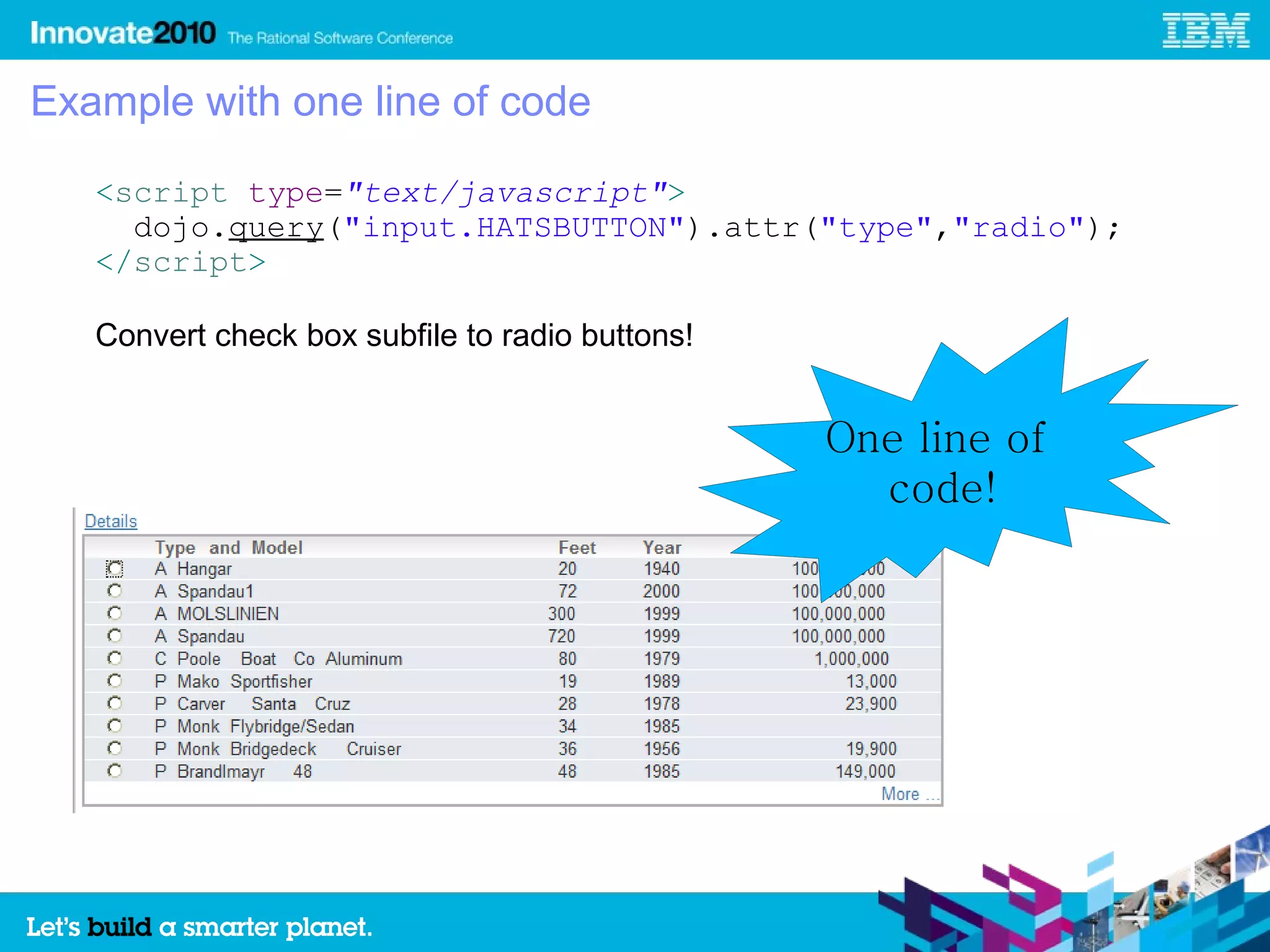The height and width of the screenshot is (952, 1270).
Task: Click the price value 19,900
Action: click(x=871, y=749)
